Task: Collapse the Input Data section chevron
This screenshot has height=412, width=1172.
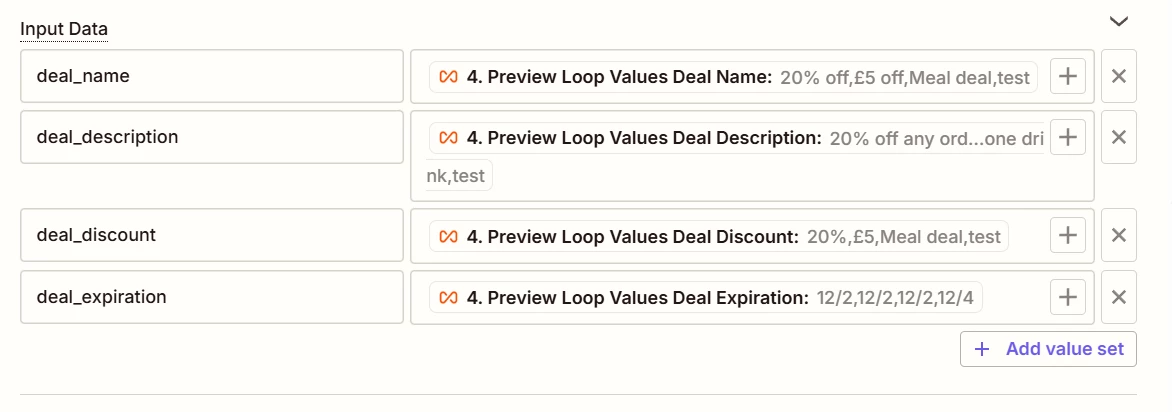Action: coord(1118,22)
